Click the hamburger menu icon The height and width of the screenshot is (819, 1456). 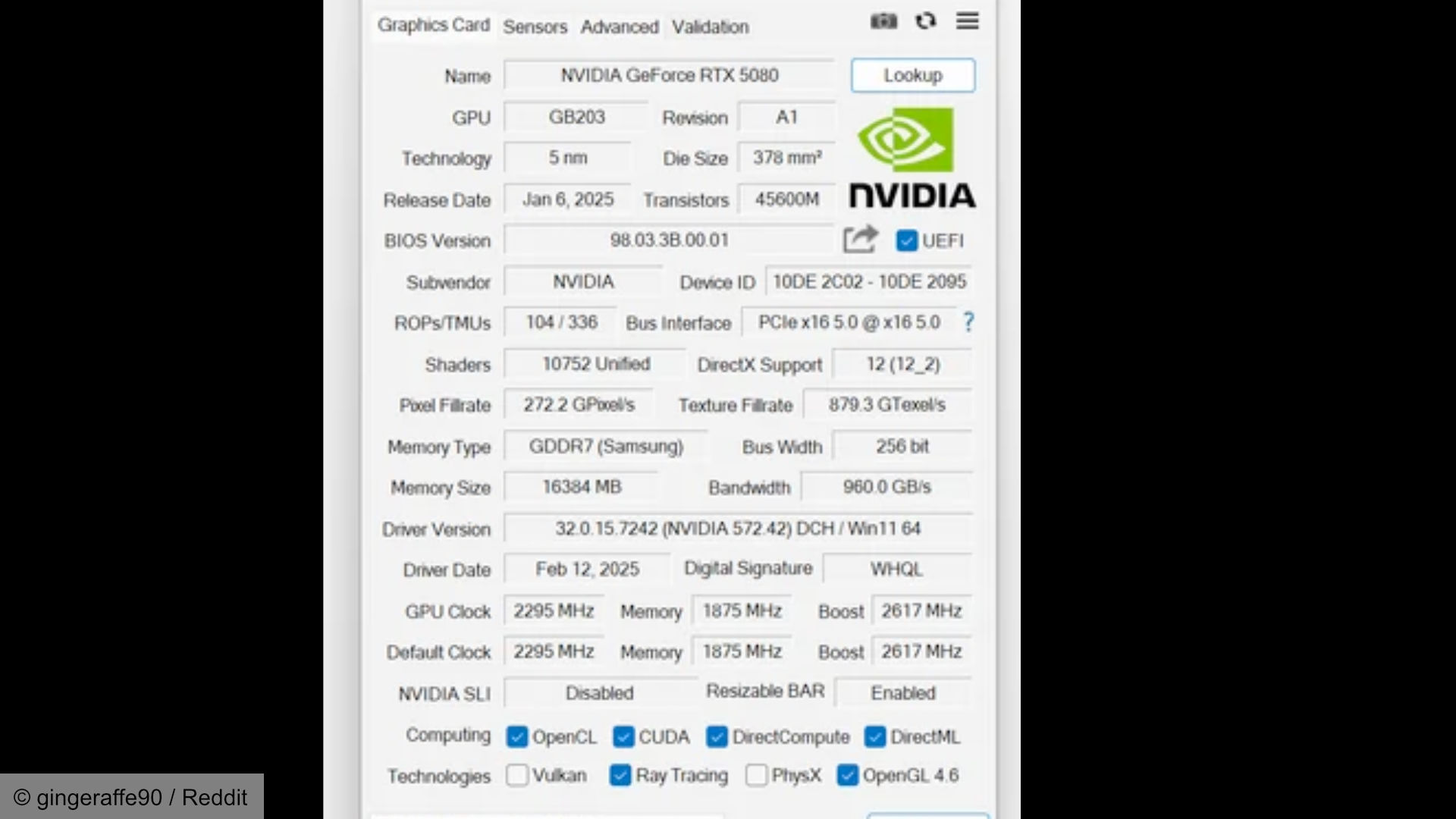tap(967, 21)
